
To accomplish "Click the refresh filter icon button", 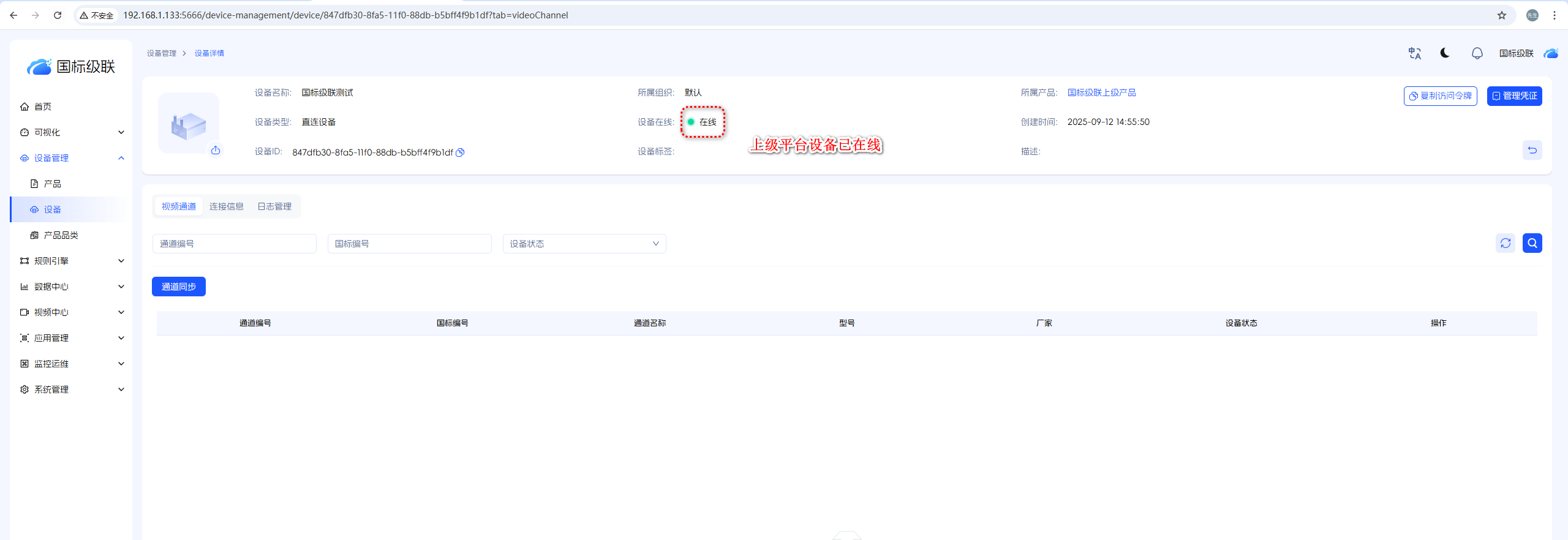I will coord(1505,243).
